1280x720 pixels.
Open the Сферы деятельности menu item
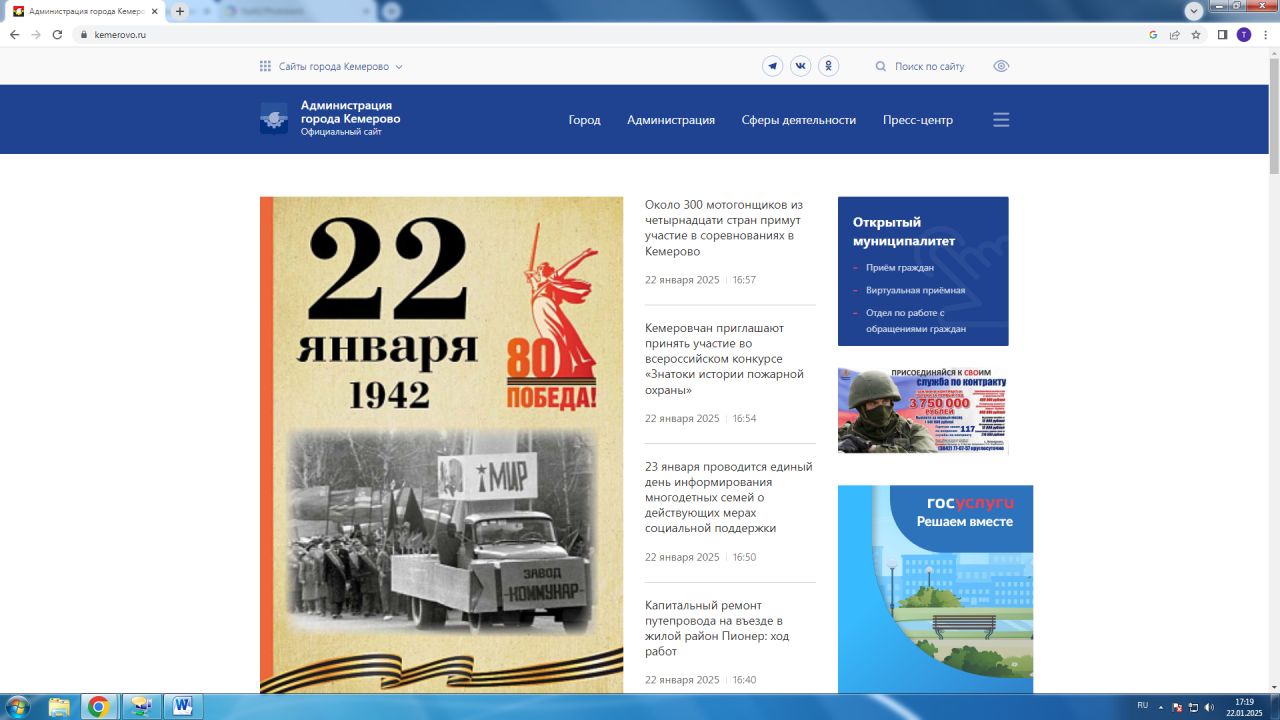(799, 120)
